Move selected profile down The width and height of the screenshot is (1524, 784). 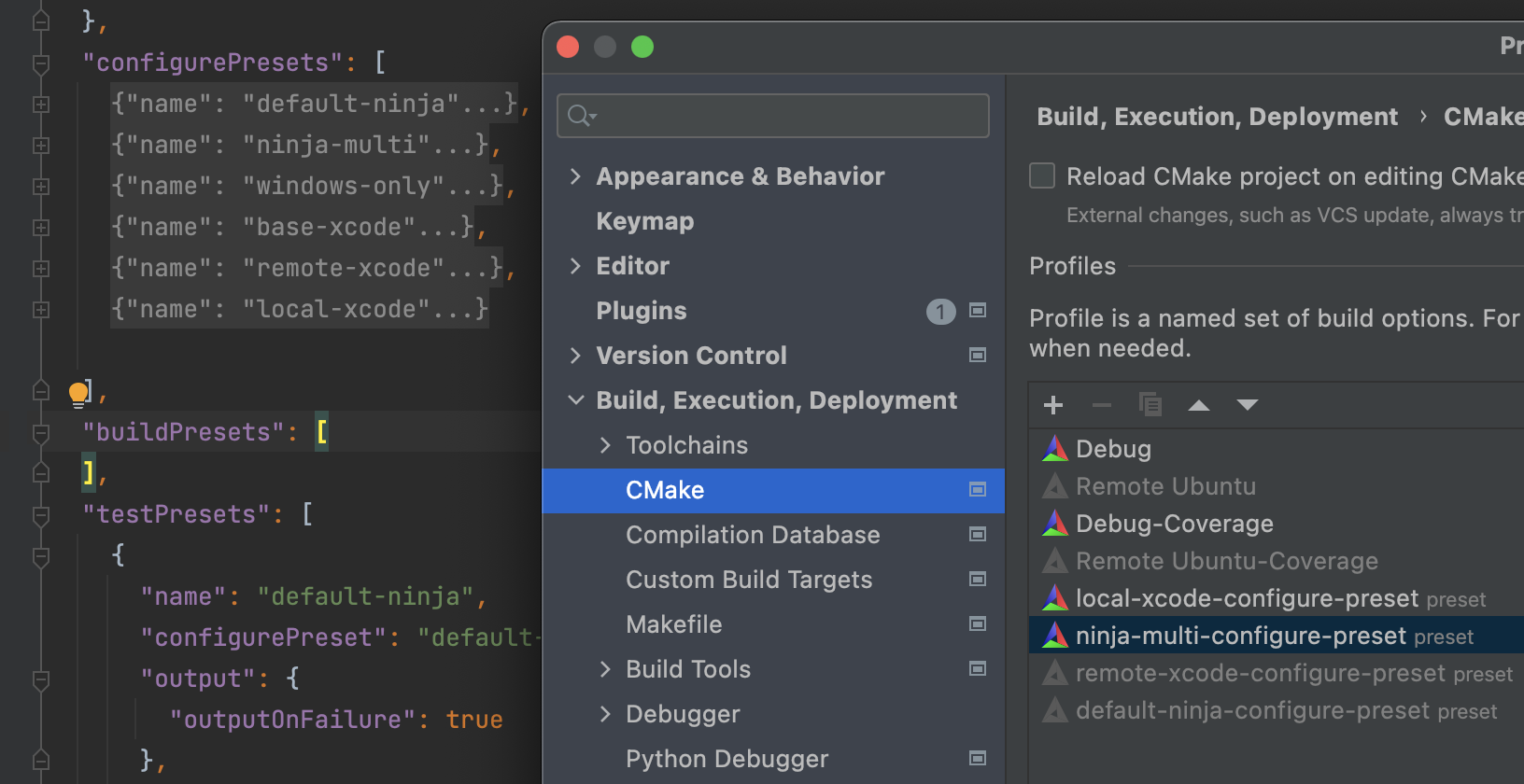coord(1248,405)
